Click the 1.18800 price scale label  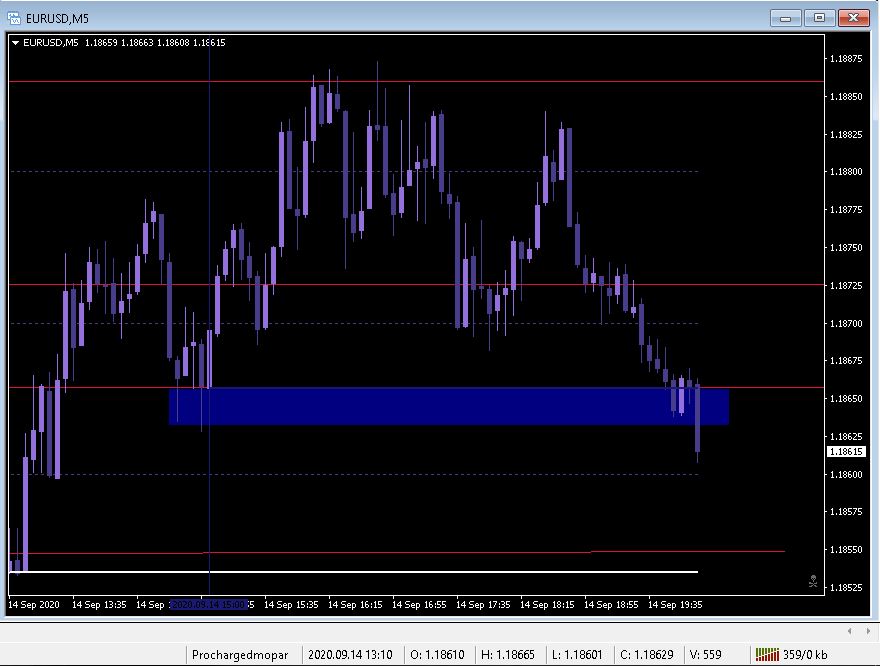pyautogui.click(x=846, y=172)
